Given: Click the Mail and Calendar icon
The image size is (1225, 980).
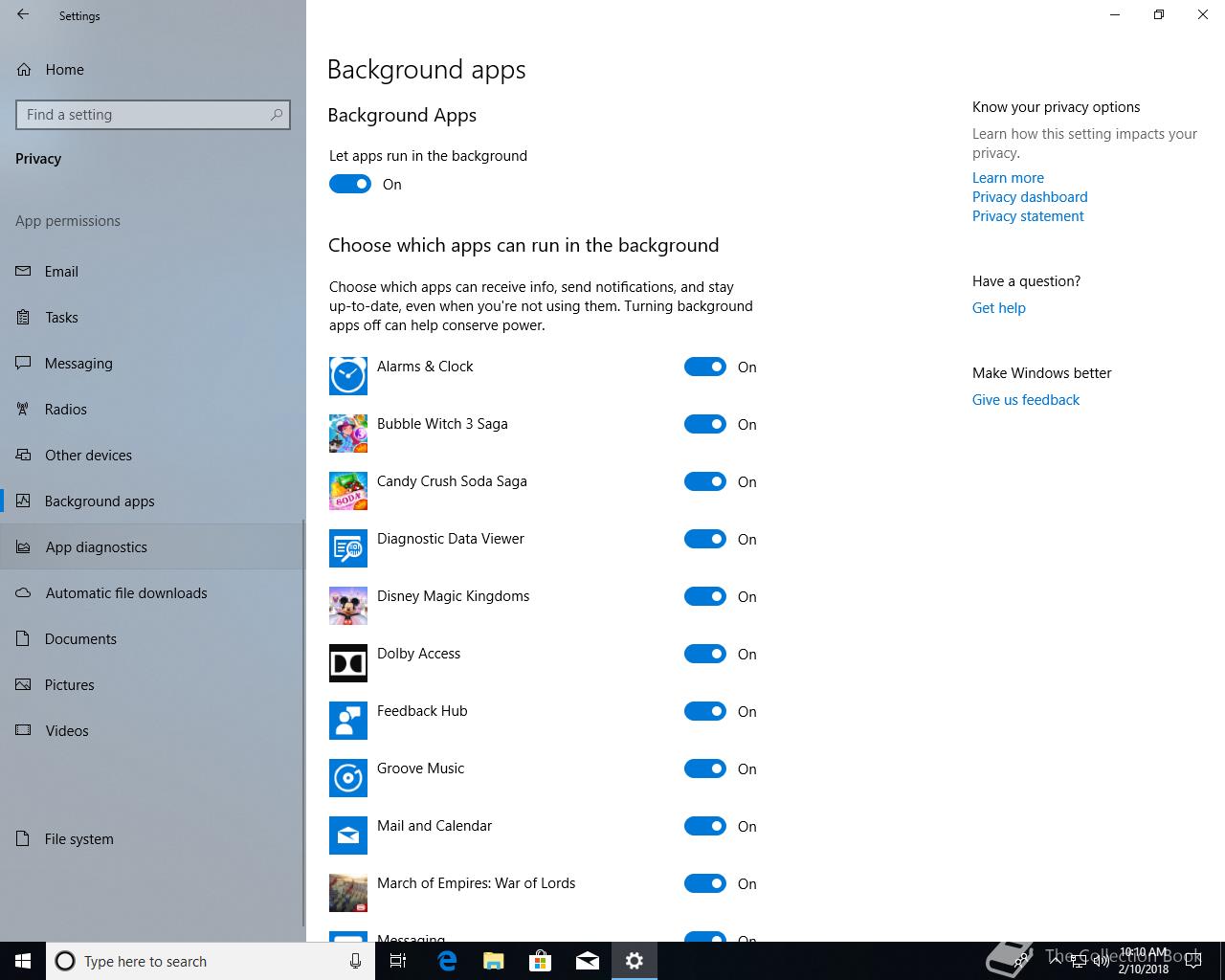Looking at the screenshot, I should pyautogui.click(x=348, y=835).
